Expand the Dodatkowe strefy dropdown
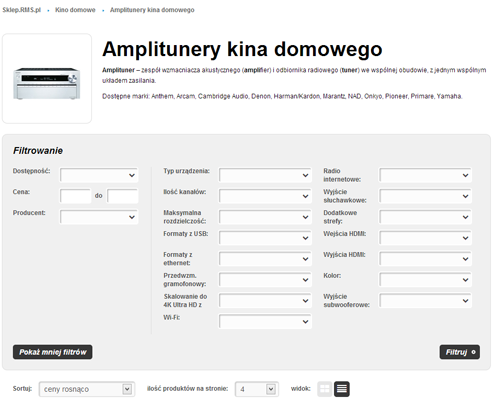 425,217
